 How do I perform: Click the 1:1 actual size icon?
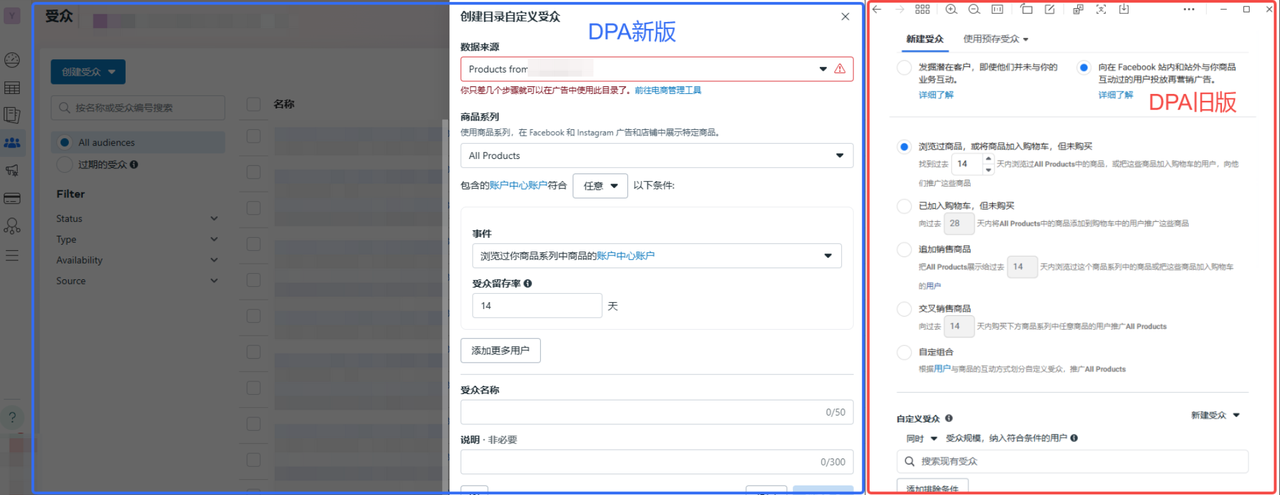(997, 9)
